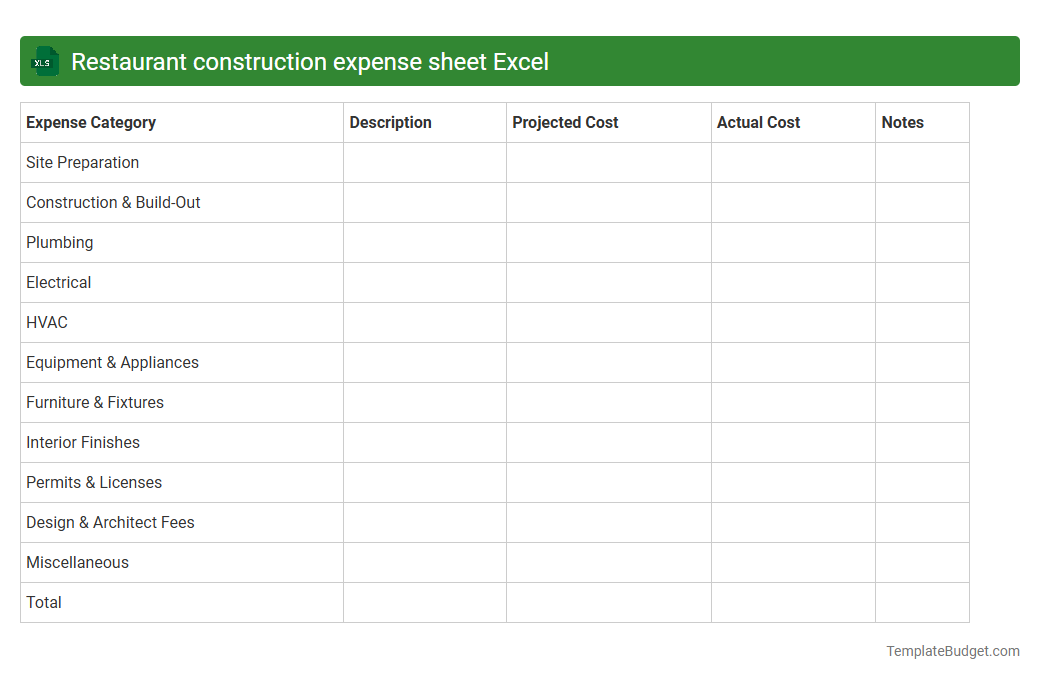Click the Miscellaneous expense row
The width and height of the screenshot is (1040, 680).
[77, 562]
